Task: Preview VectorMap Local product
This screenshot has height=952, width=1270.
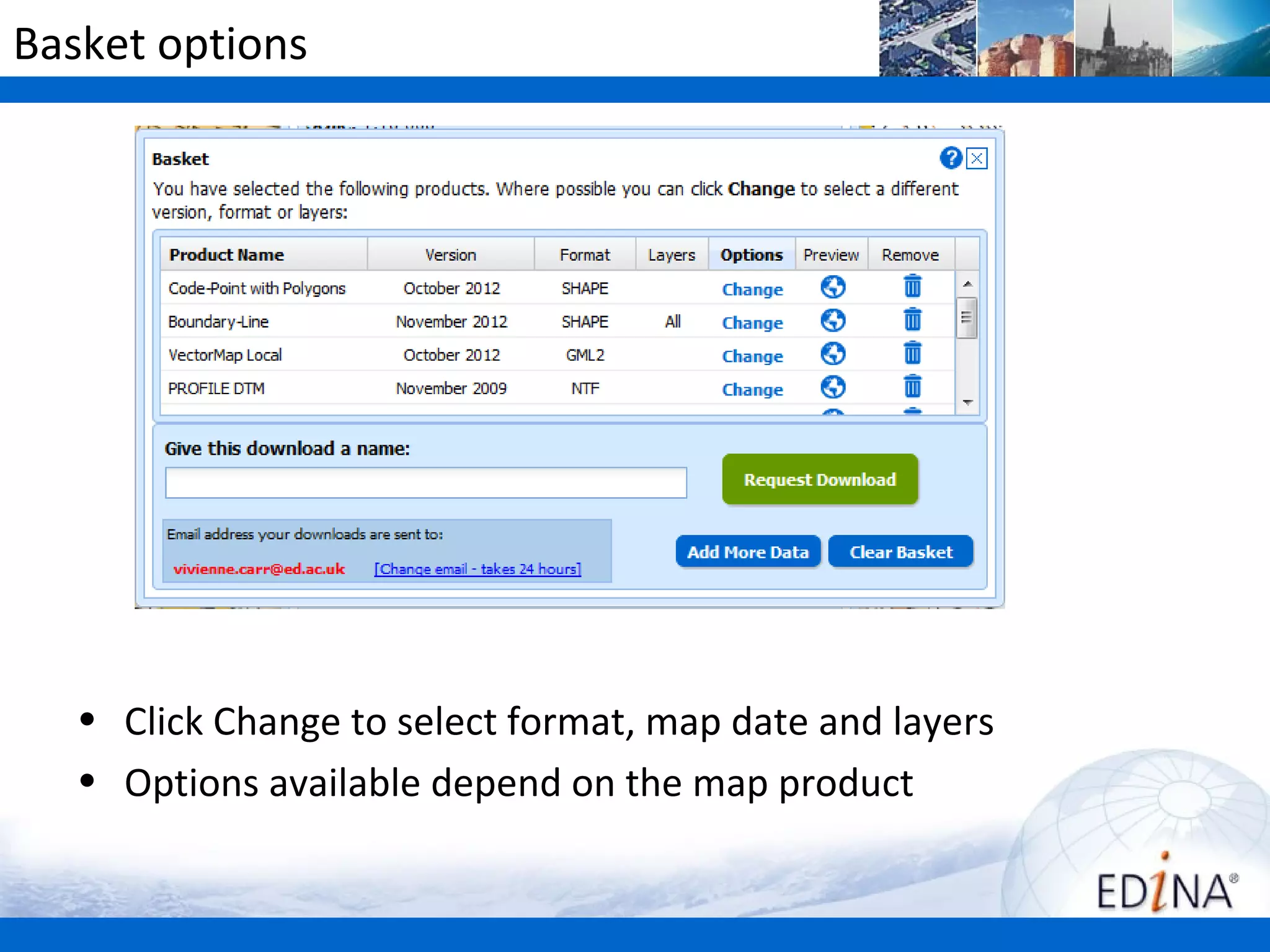Action: point(833,354)
